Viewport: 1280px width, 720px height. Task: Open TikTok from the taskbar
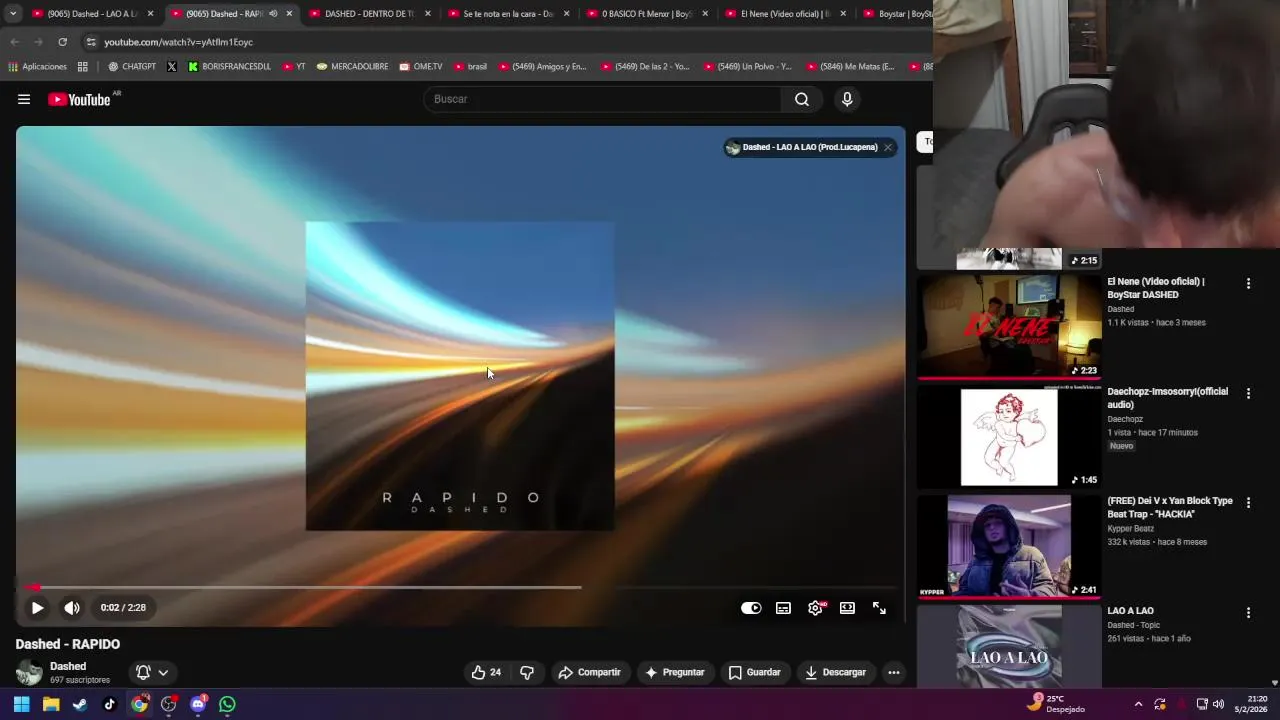(110, 704)
